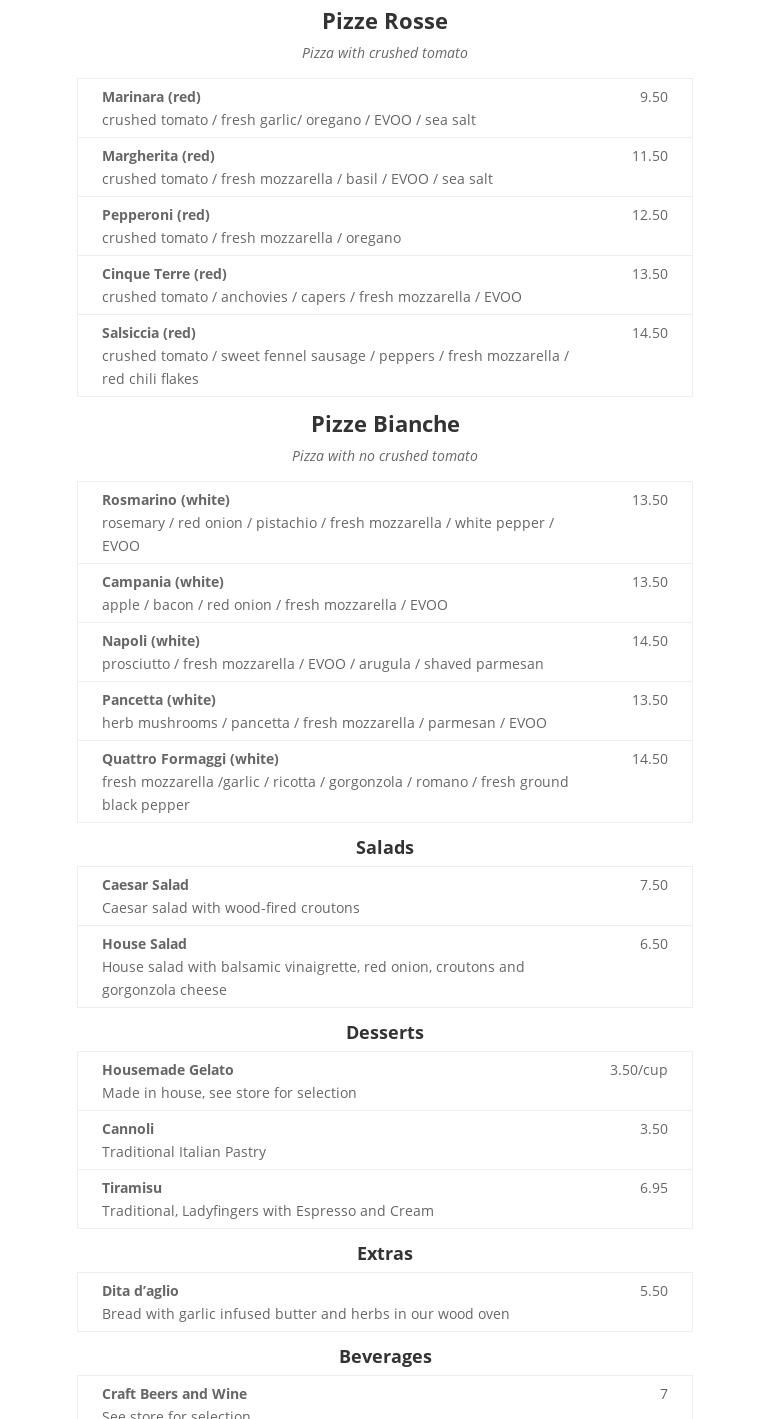Click the House Salad price 6.50
The height and width of the screenshot is (1419, 770).
pyautogui.click(x=653, y=944)
